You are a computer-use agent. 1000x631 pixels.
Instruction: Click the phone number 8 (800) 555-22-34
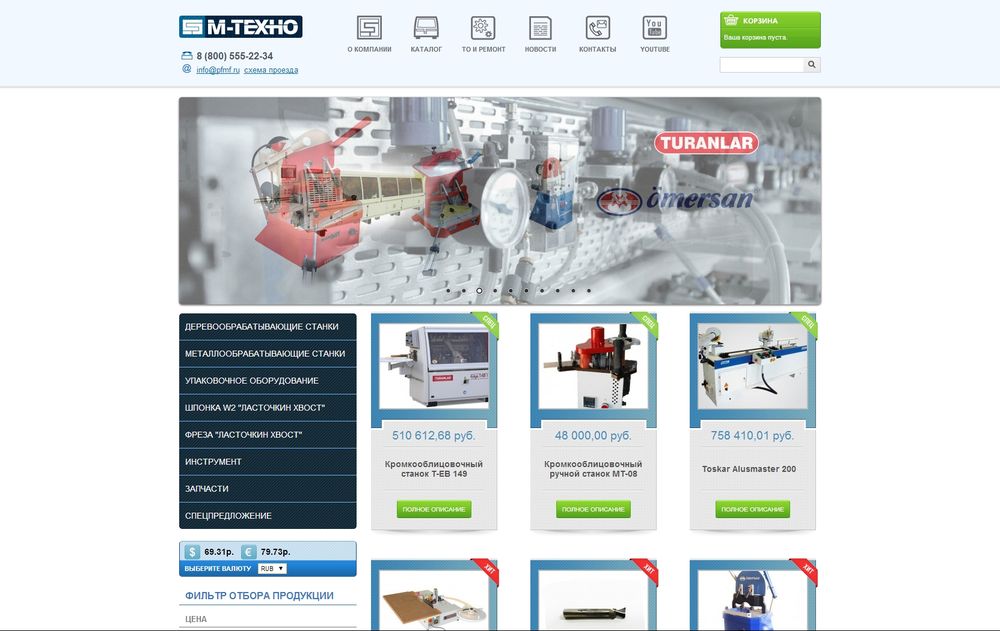coord(235,56)
